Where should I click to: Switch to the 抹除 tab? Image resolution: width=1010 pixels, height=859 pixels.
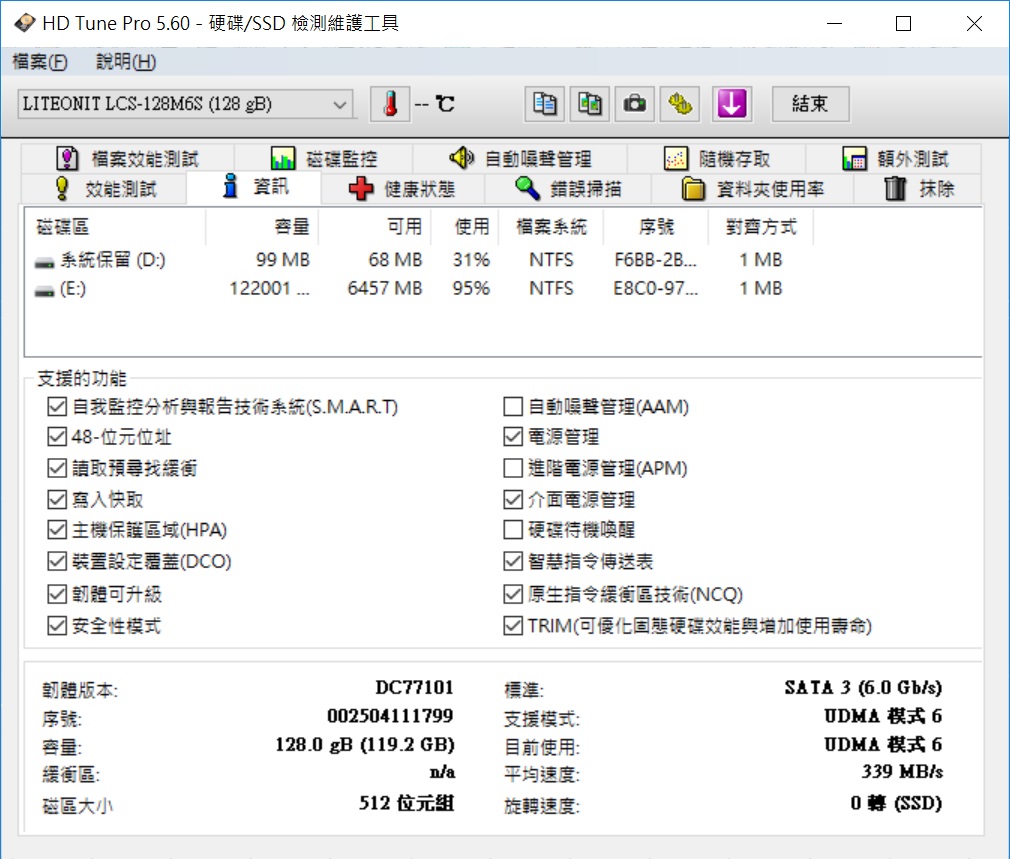pos(918,189)
